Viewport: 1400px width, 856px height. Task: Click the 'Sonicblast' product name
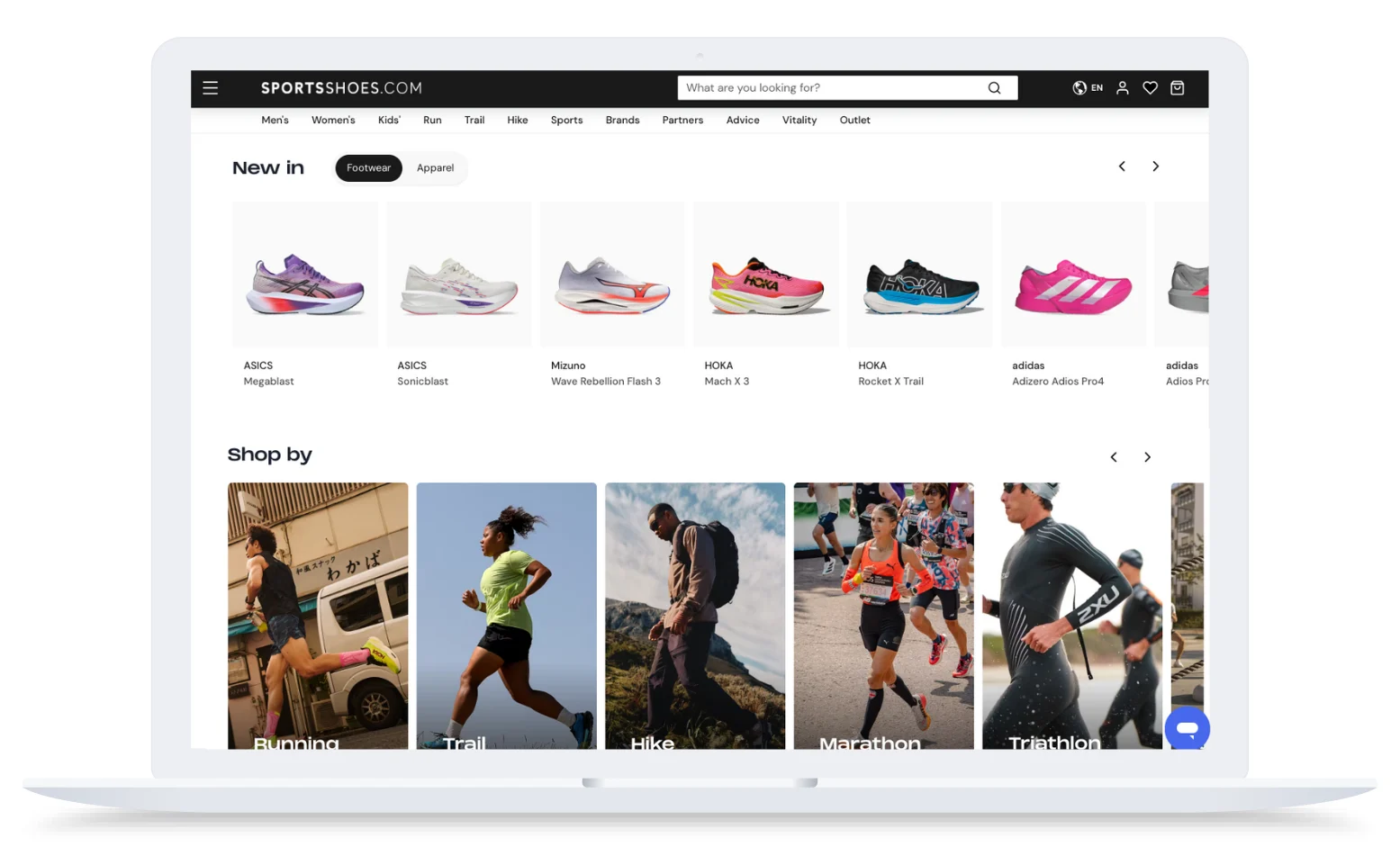[422, 382]
